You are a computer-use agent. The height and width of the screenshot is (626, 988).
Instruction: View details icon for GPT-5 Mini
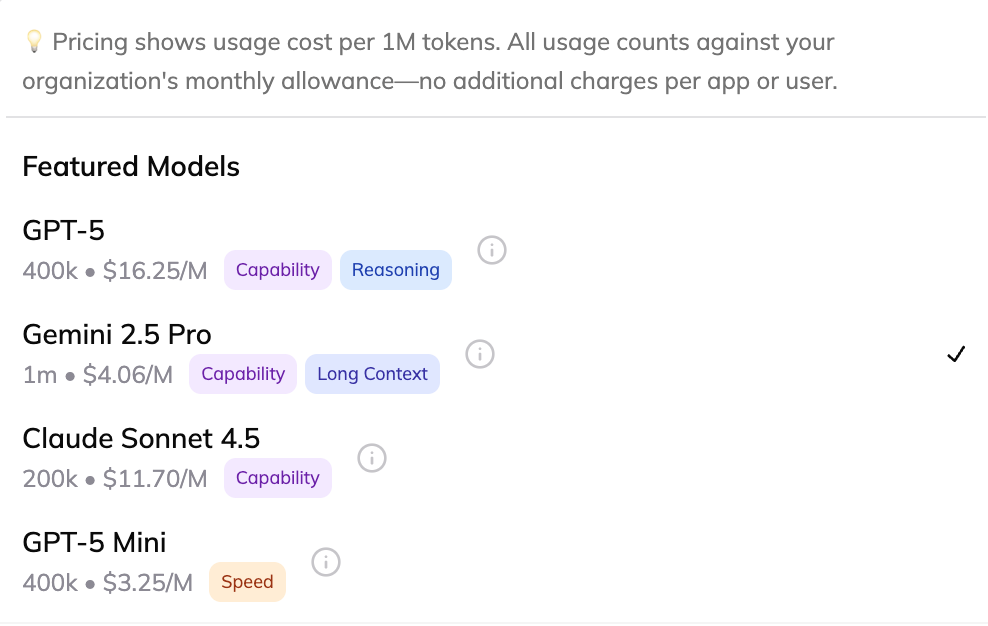point(326,562)
